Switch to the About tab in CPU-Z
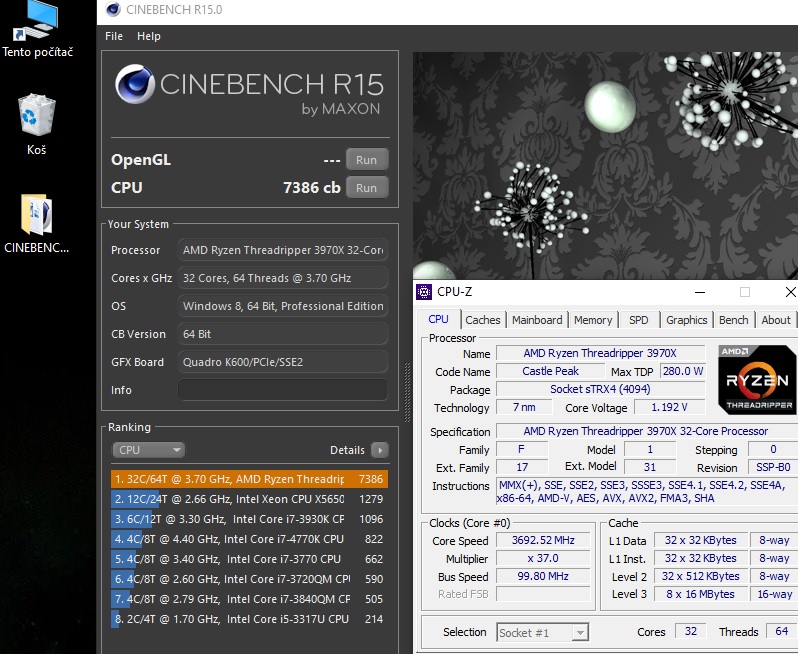This screenshot has height=654, width=798. coord(776,320)
